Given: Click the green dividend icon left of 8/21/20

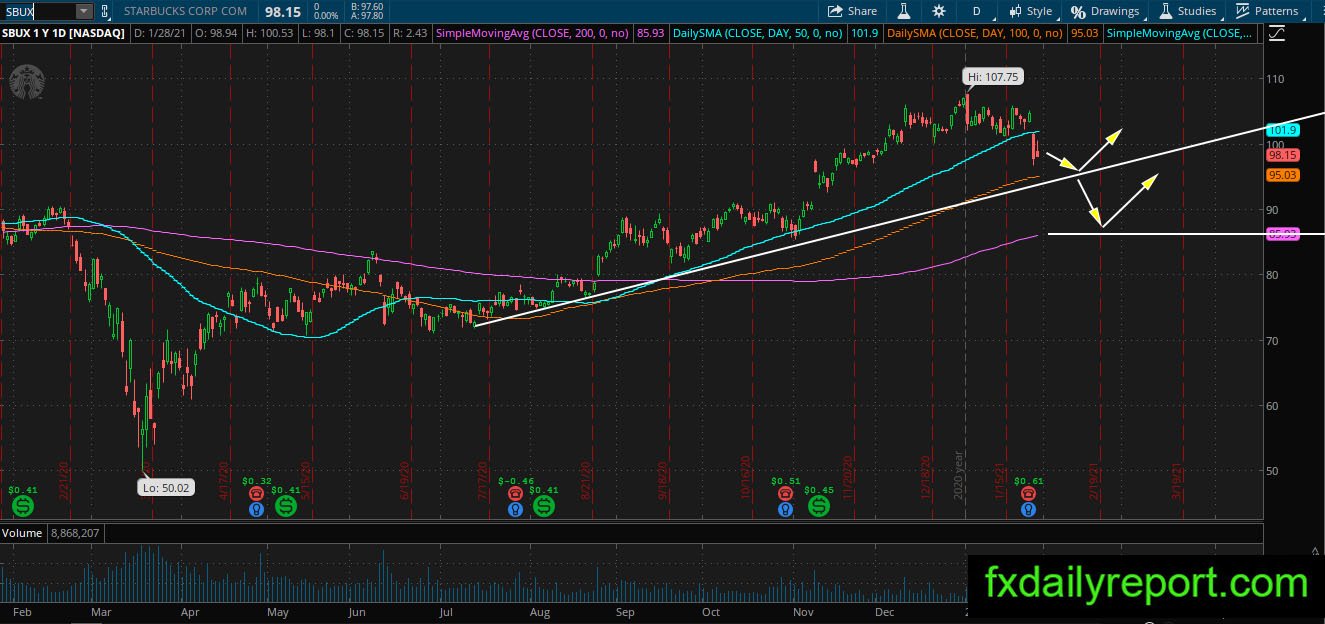Looking at the screenshot, I should point(544,506).
